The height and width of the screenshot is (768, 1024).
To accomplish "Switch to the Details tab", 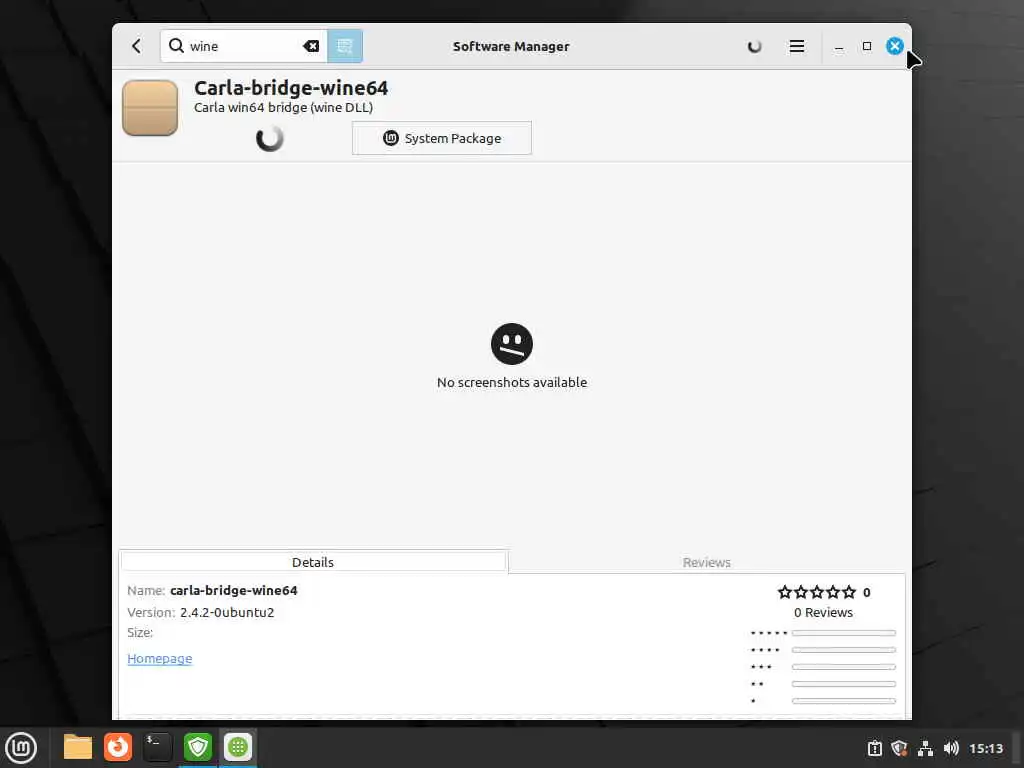I will (x=313, y=562).
